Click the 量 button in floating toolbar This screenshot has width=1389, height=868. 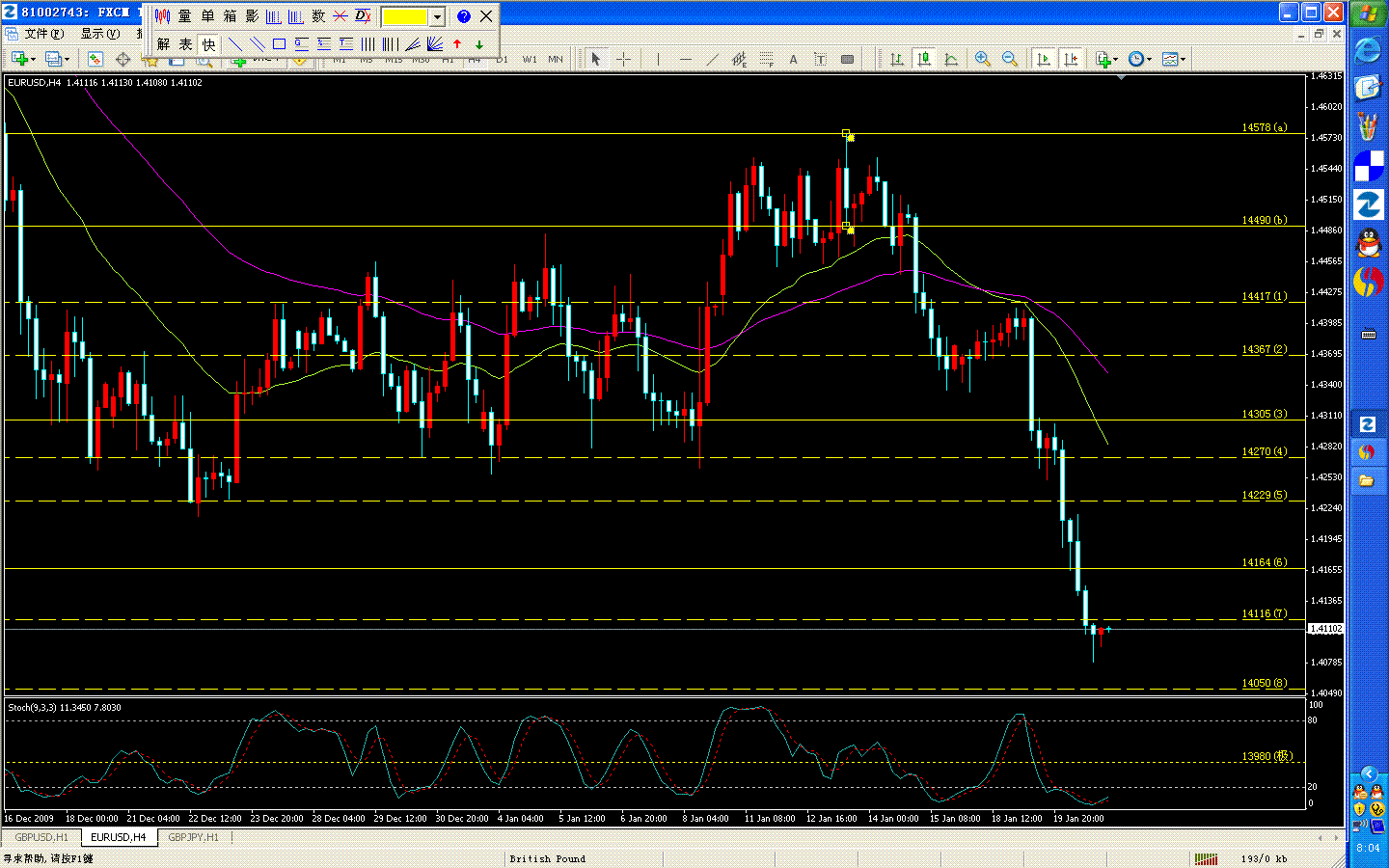click(x=185, y=16)
